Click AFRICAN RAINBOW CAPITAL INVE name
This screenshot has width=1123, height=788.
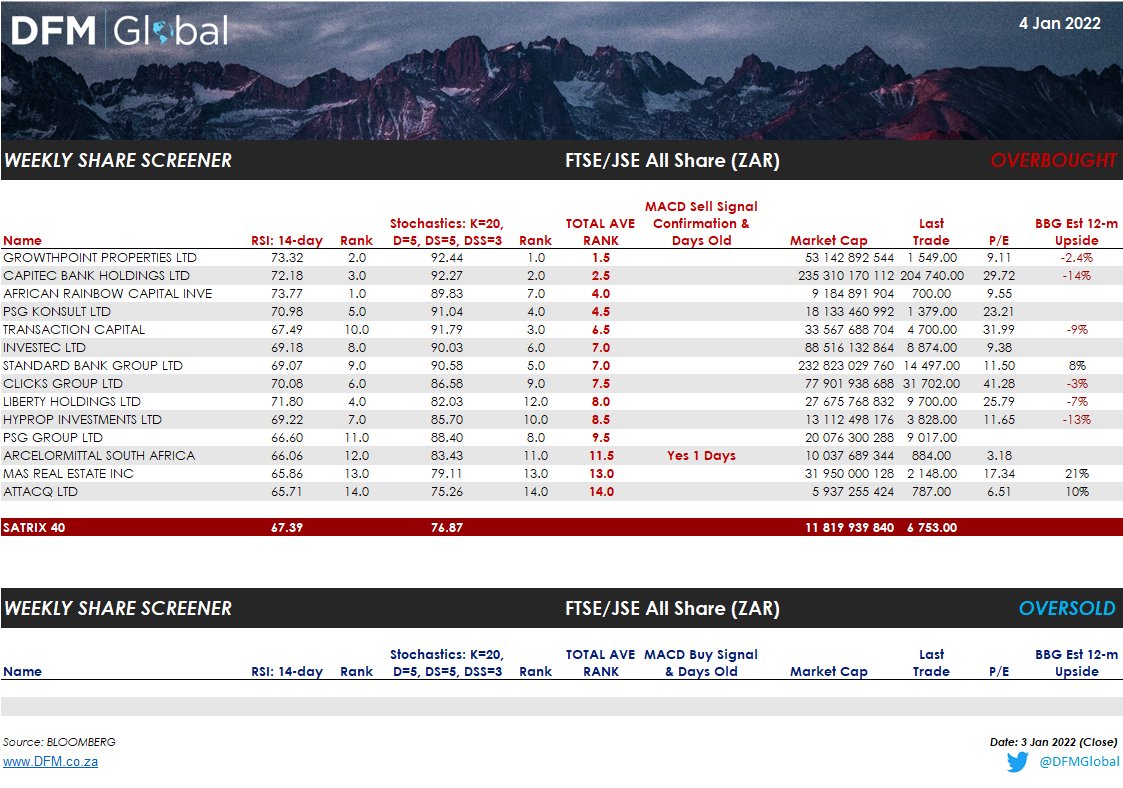(x=107, y=293)
